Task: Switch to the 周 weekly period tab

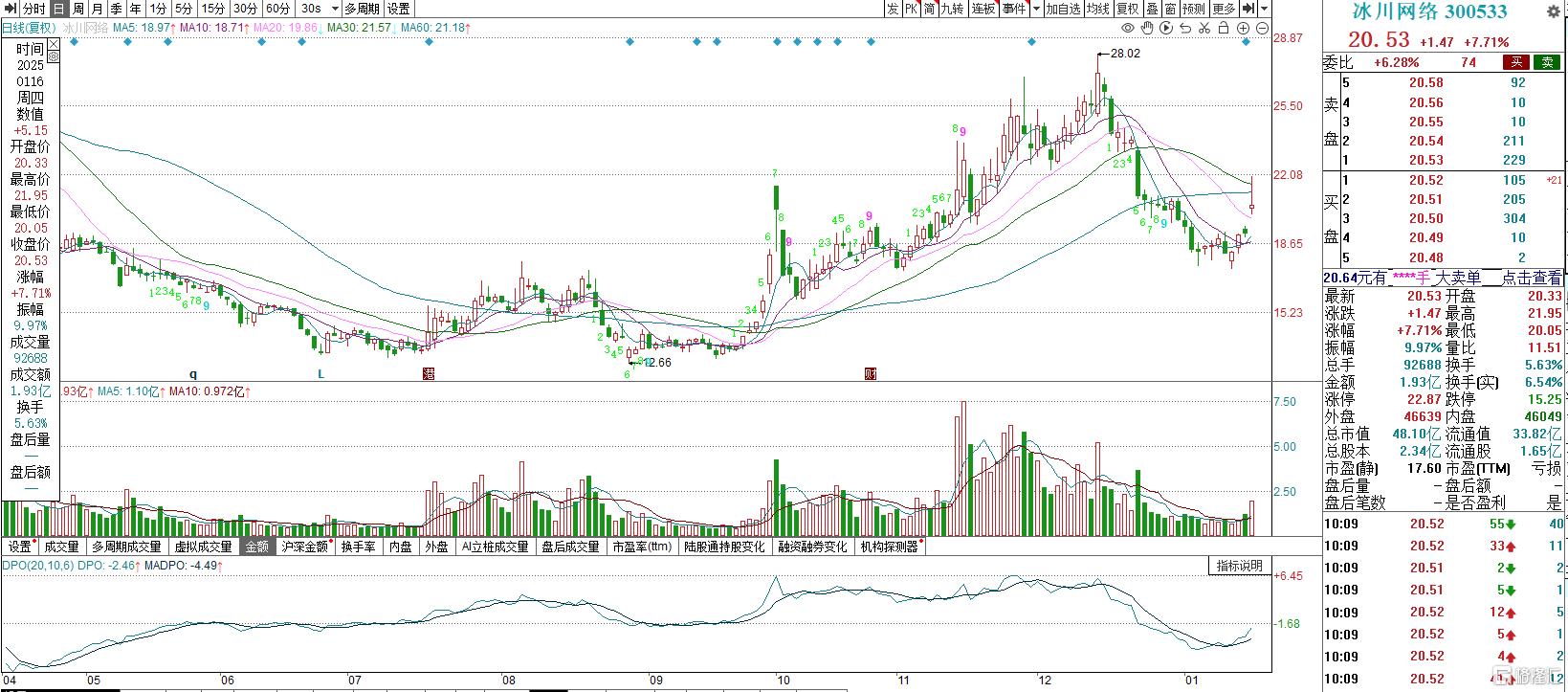Action: pyautogui.click(x=78, y=9)
